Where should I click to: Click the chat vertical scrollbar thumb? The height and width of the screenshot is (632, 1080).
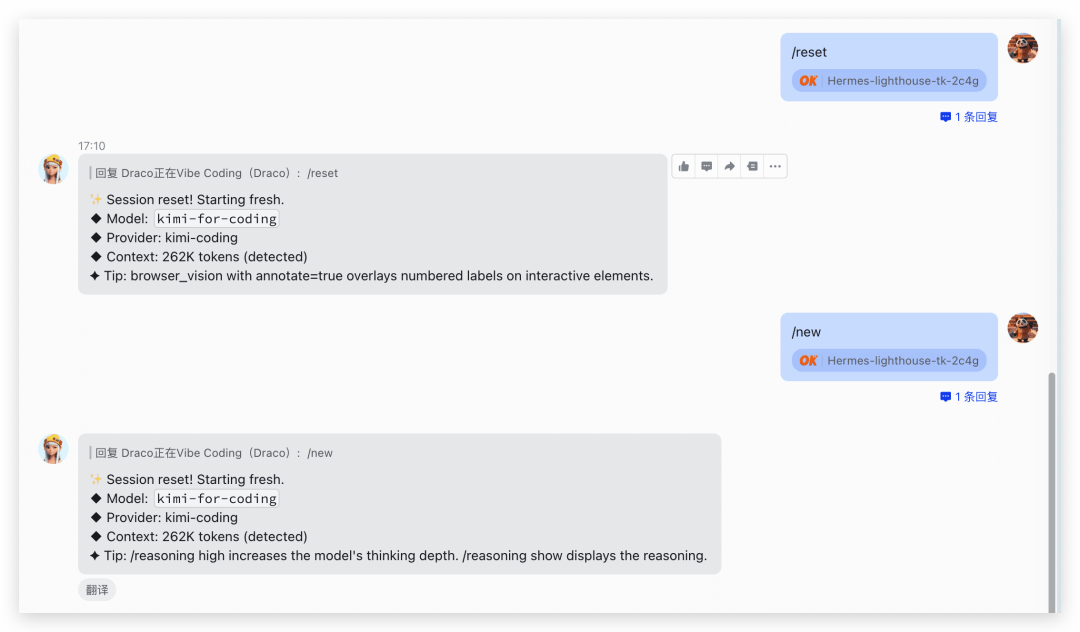coord(1051,492)
